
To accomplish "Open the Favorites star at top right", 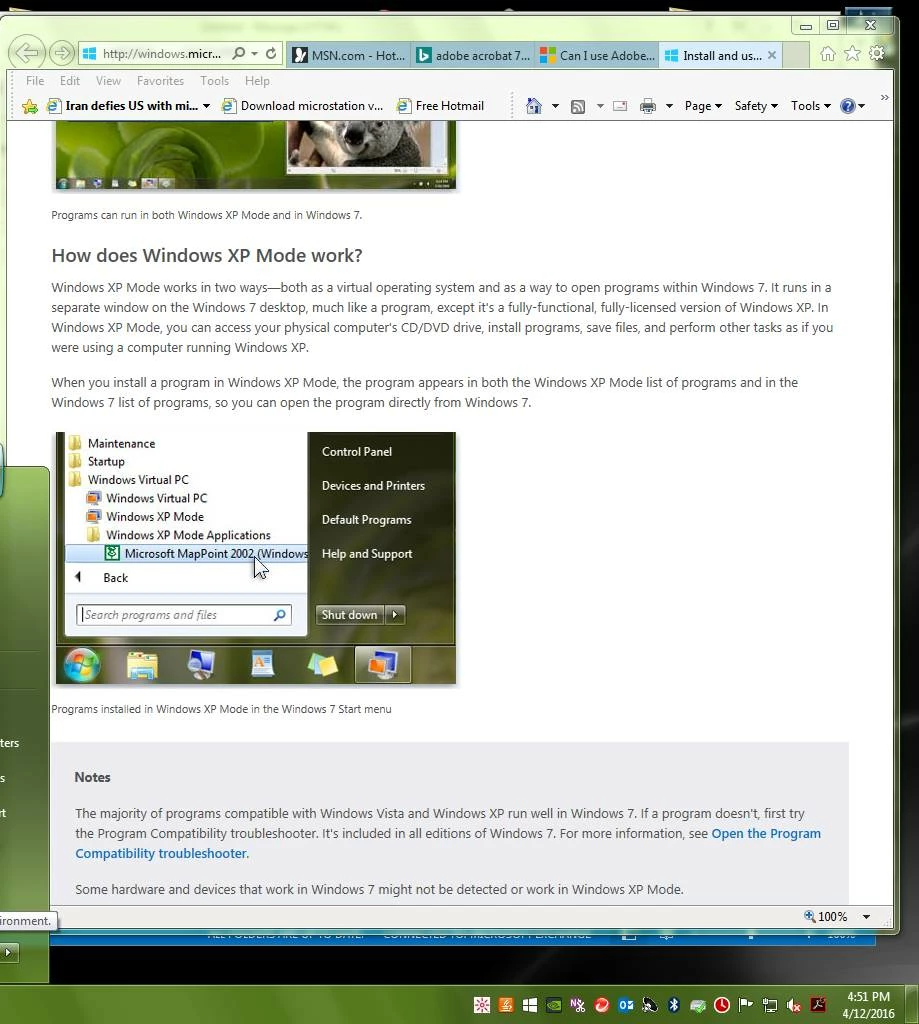I will [x=852, y=54].
